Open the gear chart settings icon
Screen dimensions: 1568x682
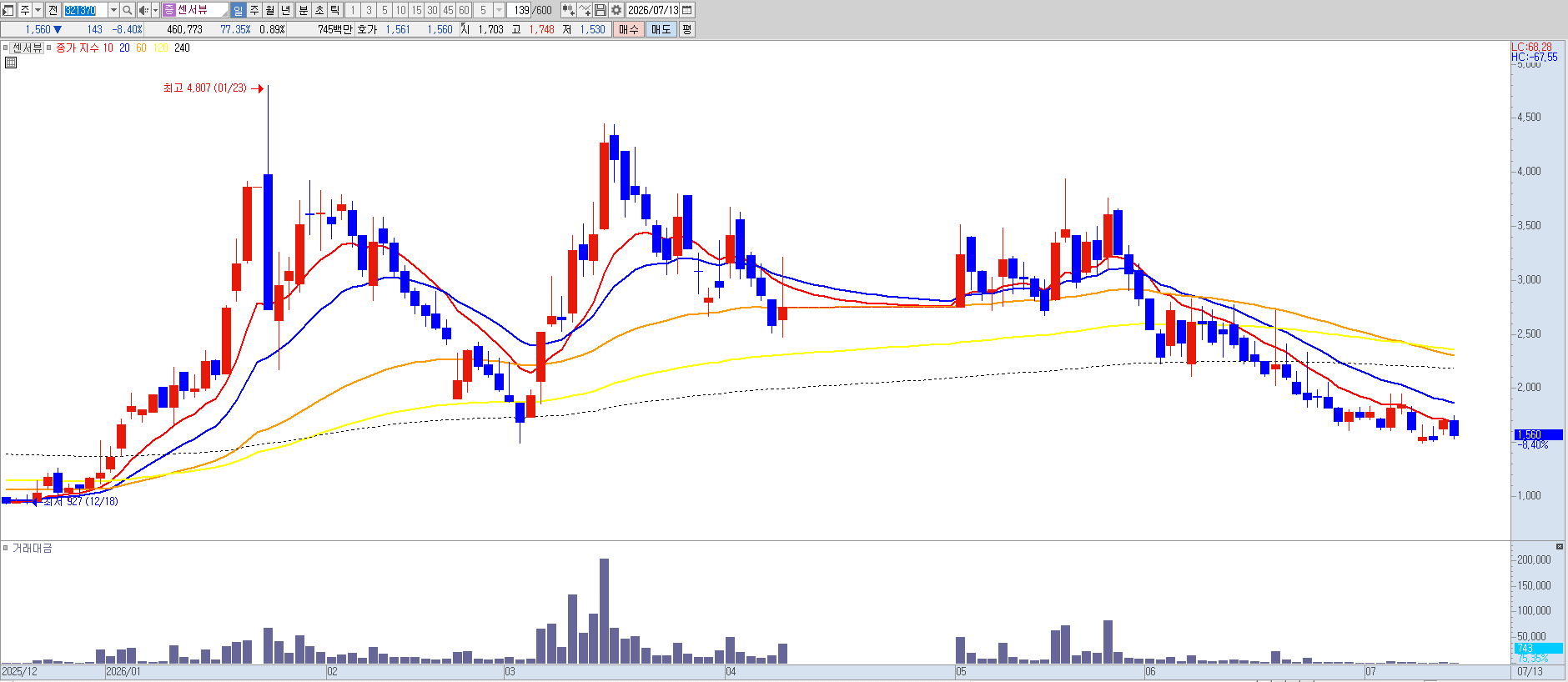point(616,10)
